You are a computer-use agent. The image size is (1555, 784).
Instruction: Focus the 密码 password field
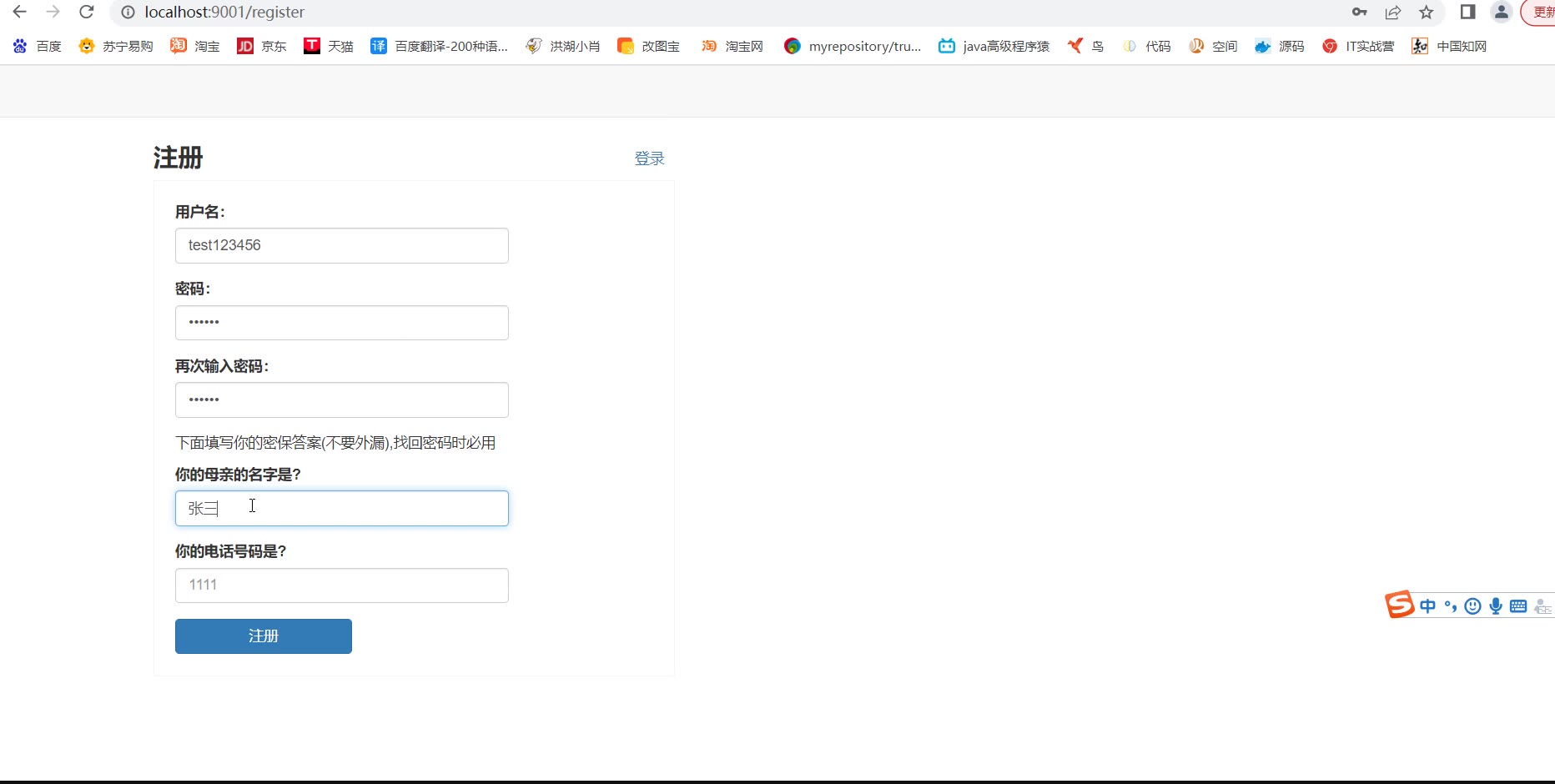click(342, 323)
